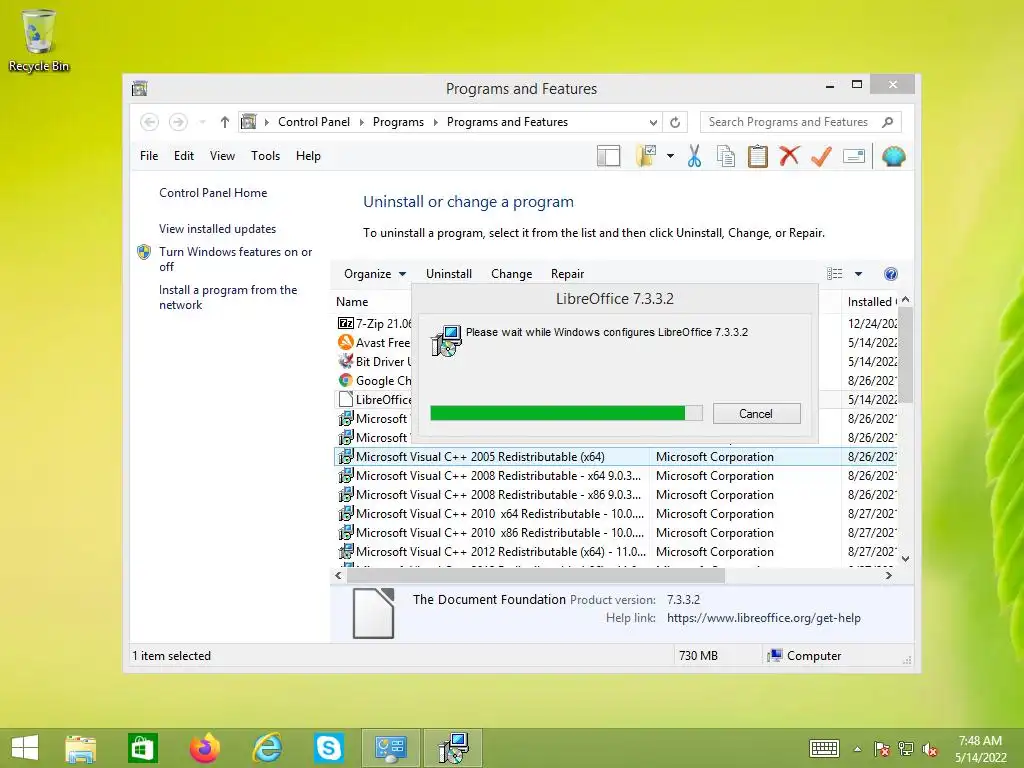Click the folder options toolbar icon

point(646,156)
